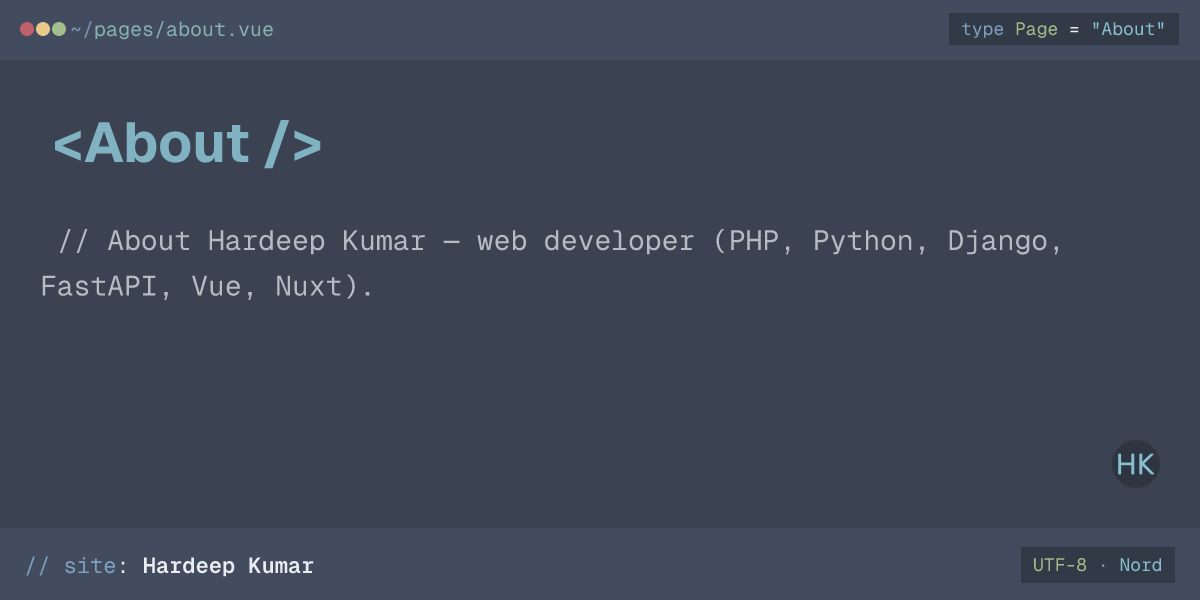1200x600 pixels.
Task: Click the yellow window dot
Action: pos(43,29)
